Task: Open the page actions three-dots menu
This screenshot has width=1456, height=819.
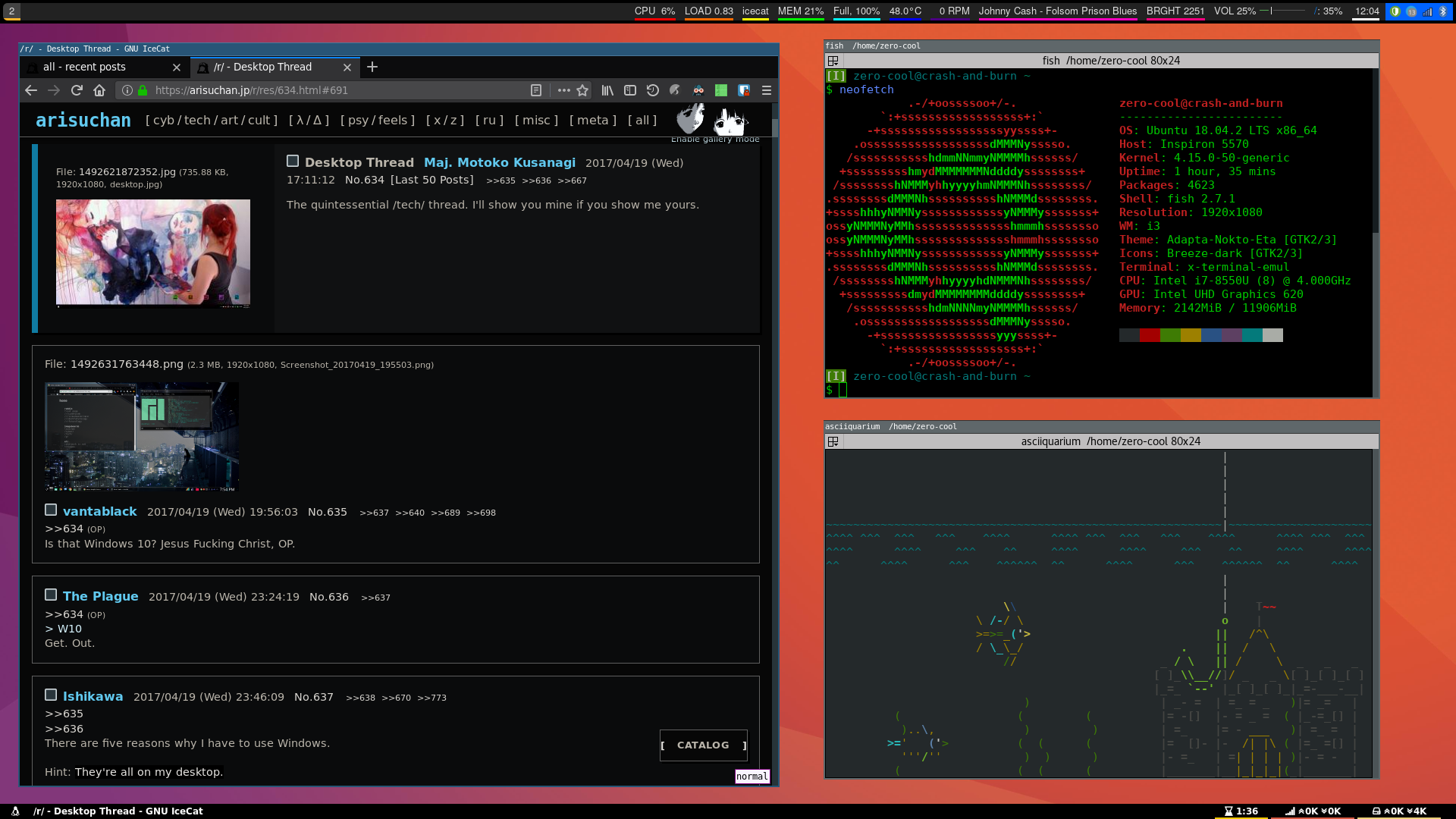Action: (563, 90)
